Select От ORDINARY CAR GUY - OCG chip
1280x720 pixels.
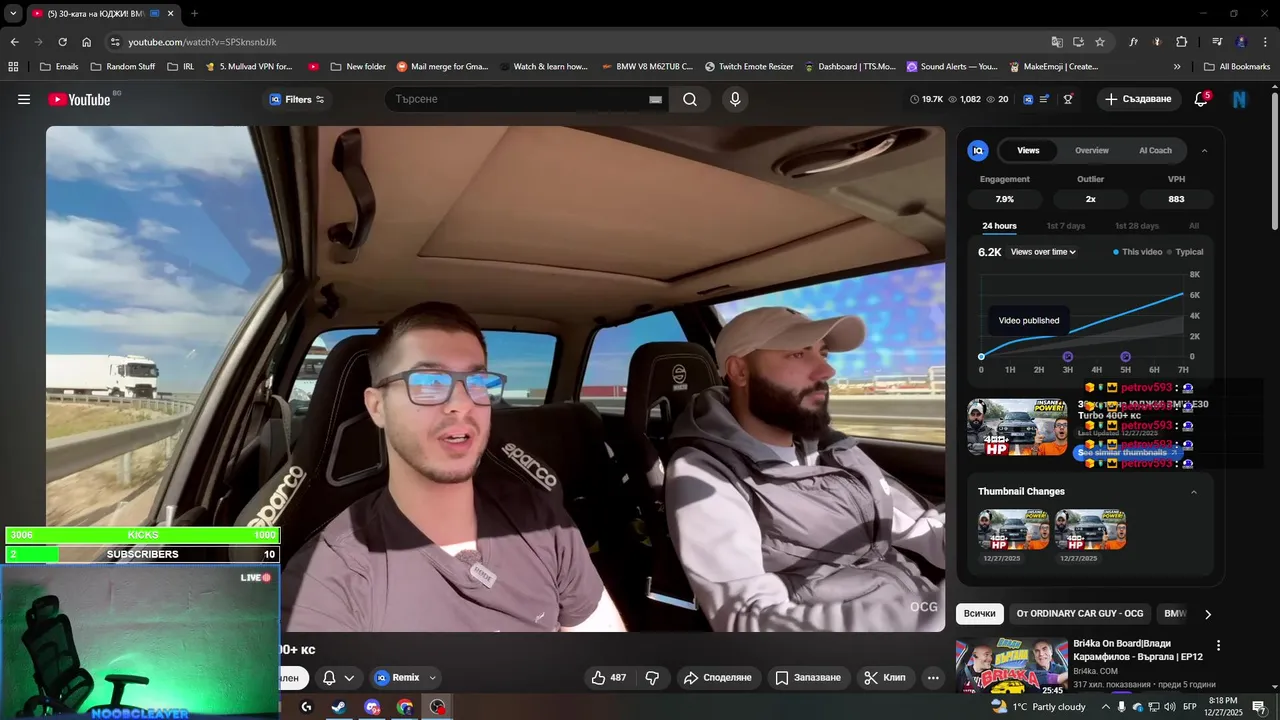pos(1079,614)
